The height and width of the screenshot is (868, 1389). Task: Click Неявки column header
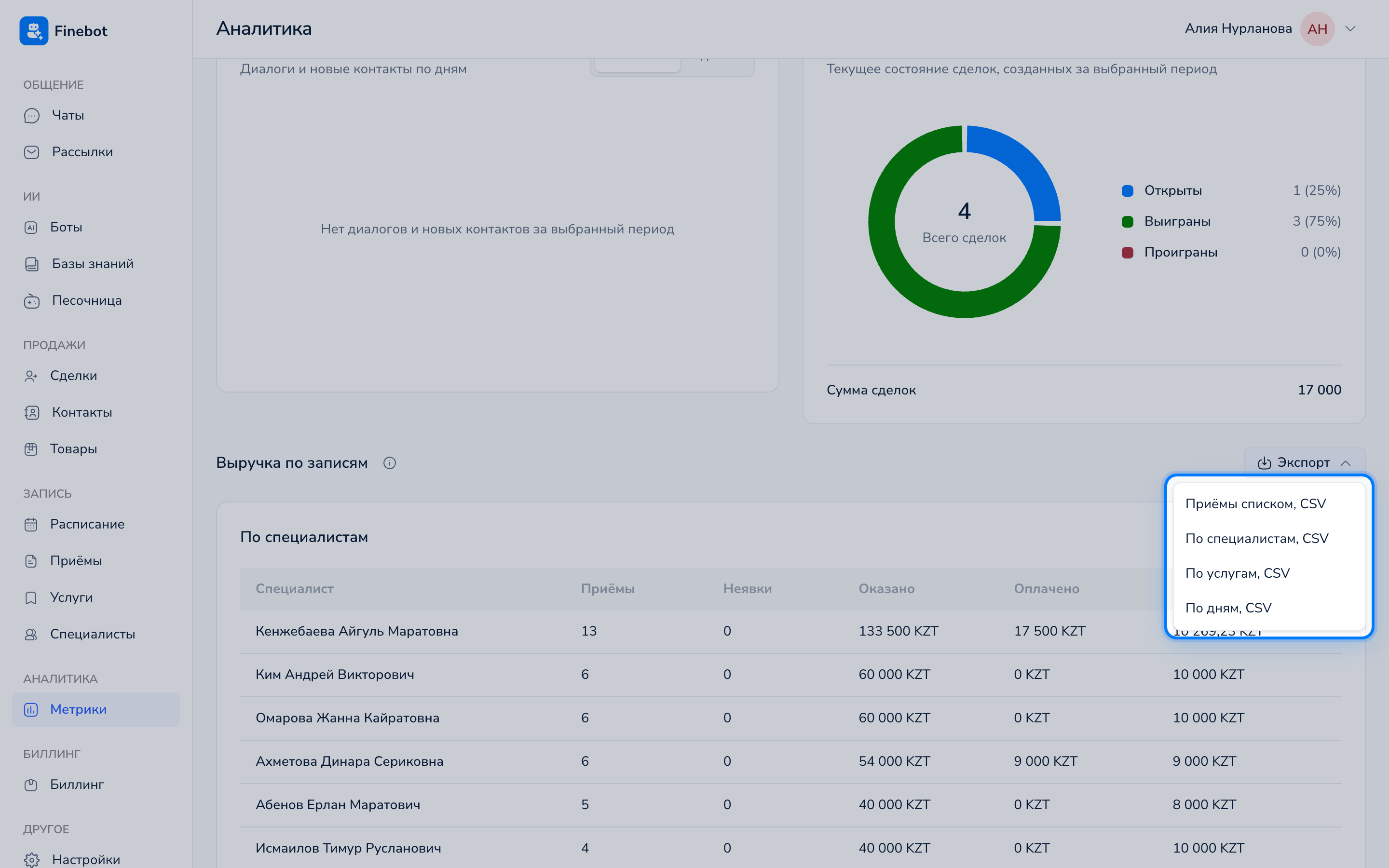[747, 589]
